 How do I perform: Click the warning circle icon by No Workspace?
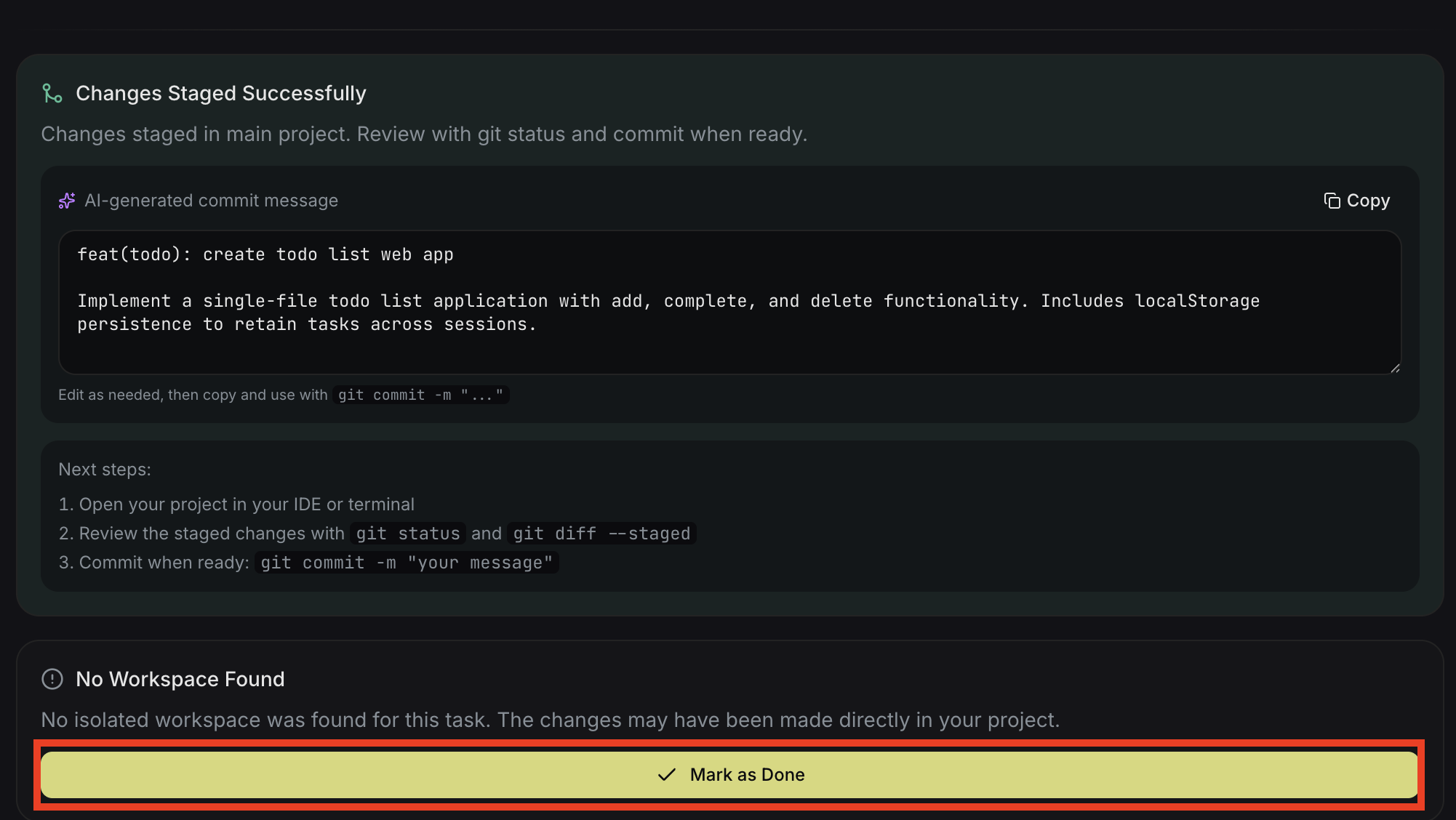(52, 679)
